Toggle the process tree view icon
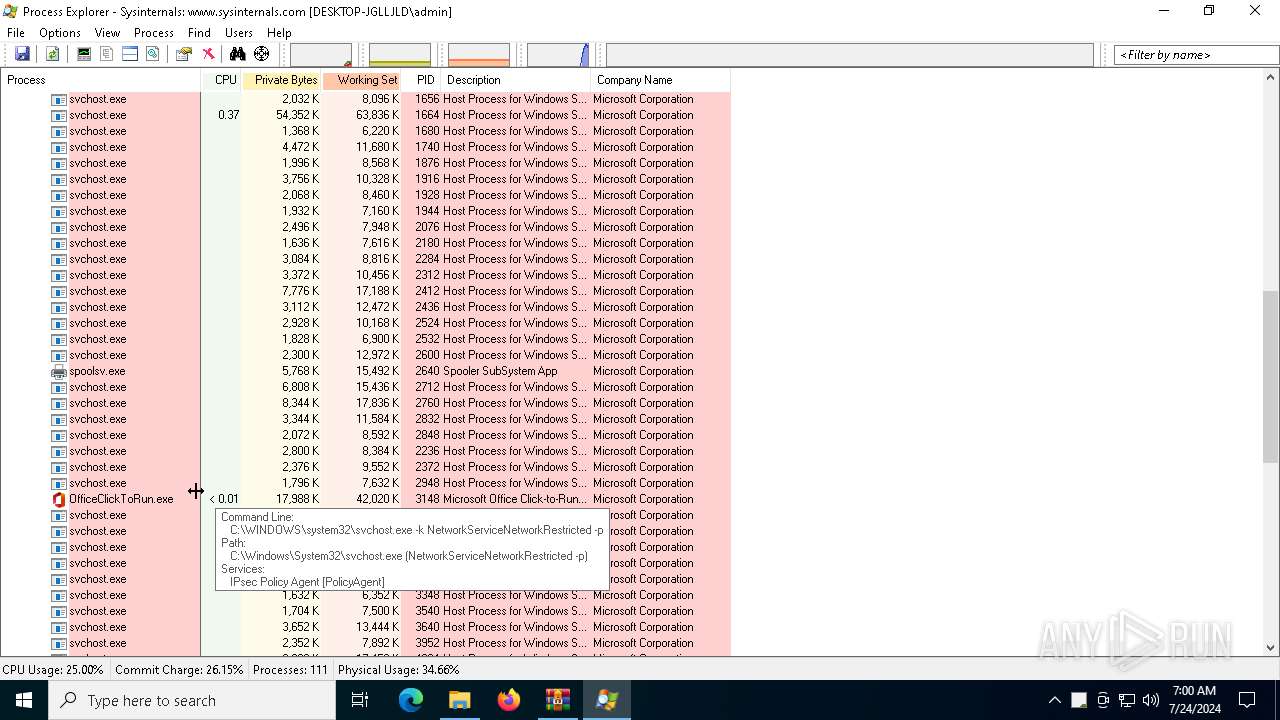Viewport: 1280px width, 720px height. point(106,54)
